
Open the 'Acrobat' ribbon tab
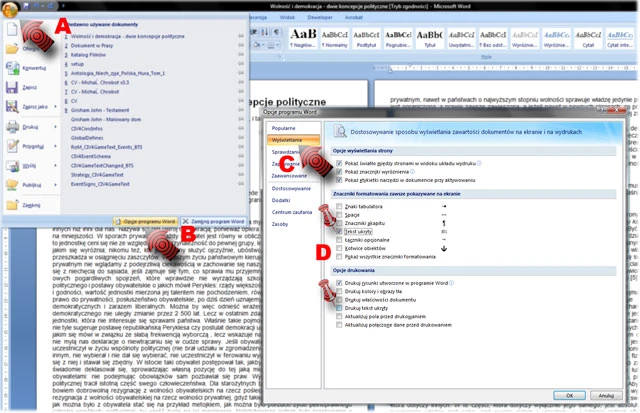pos(353,18)
